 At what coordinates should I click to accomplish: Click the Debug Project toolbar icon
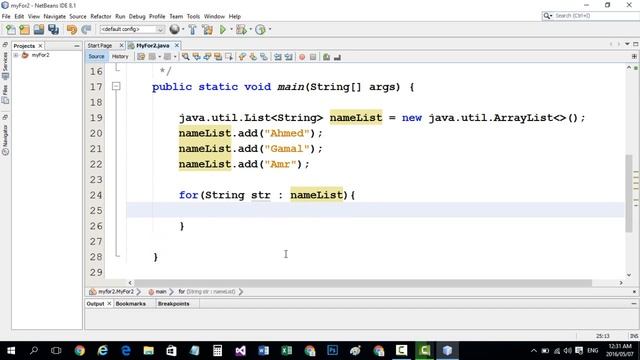(241, 29)
